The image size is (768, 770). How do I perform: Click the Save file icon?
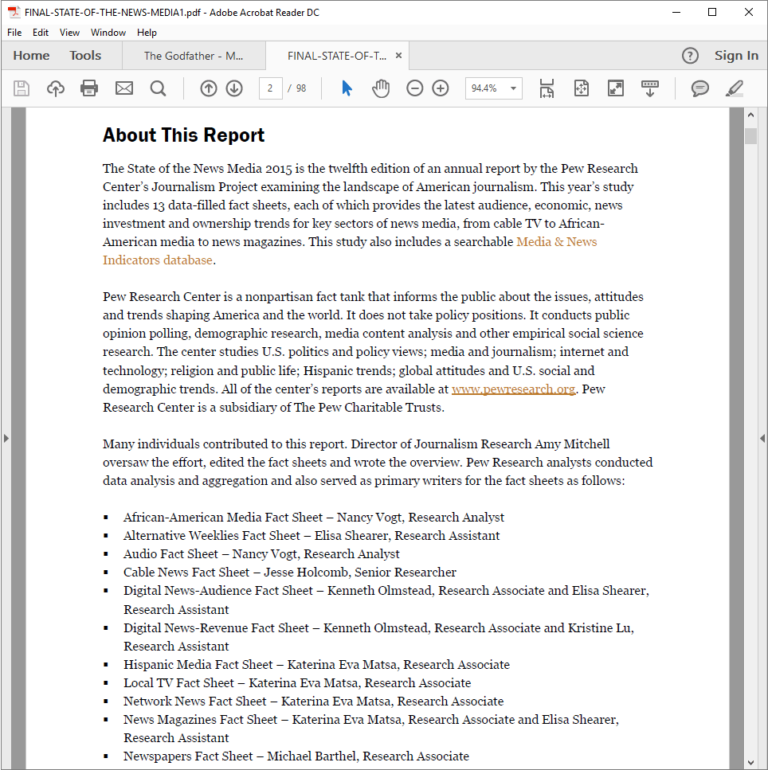tap(21, 88)
